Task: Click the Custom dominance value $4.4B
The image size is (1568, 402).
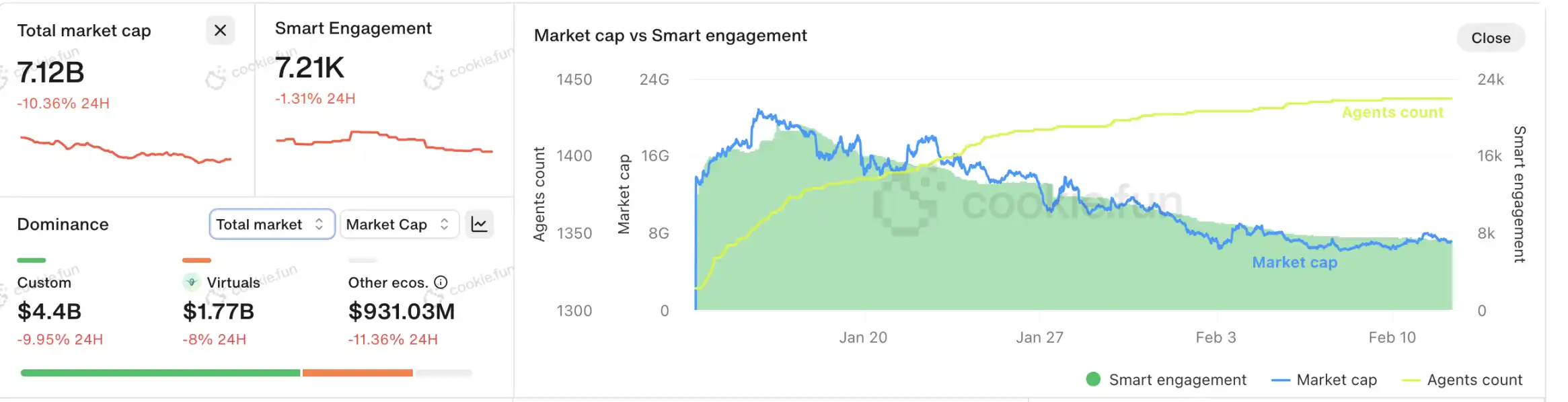Action: (x=49, y=311)
